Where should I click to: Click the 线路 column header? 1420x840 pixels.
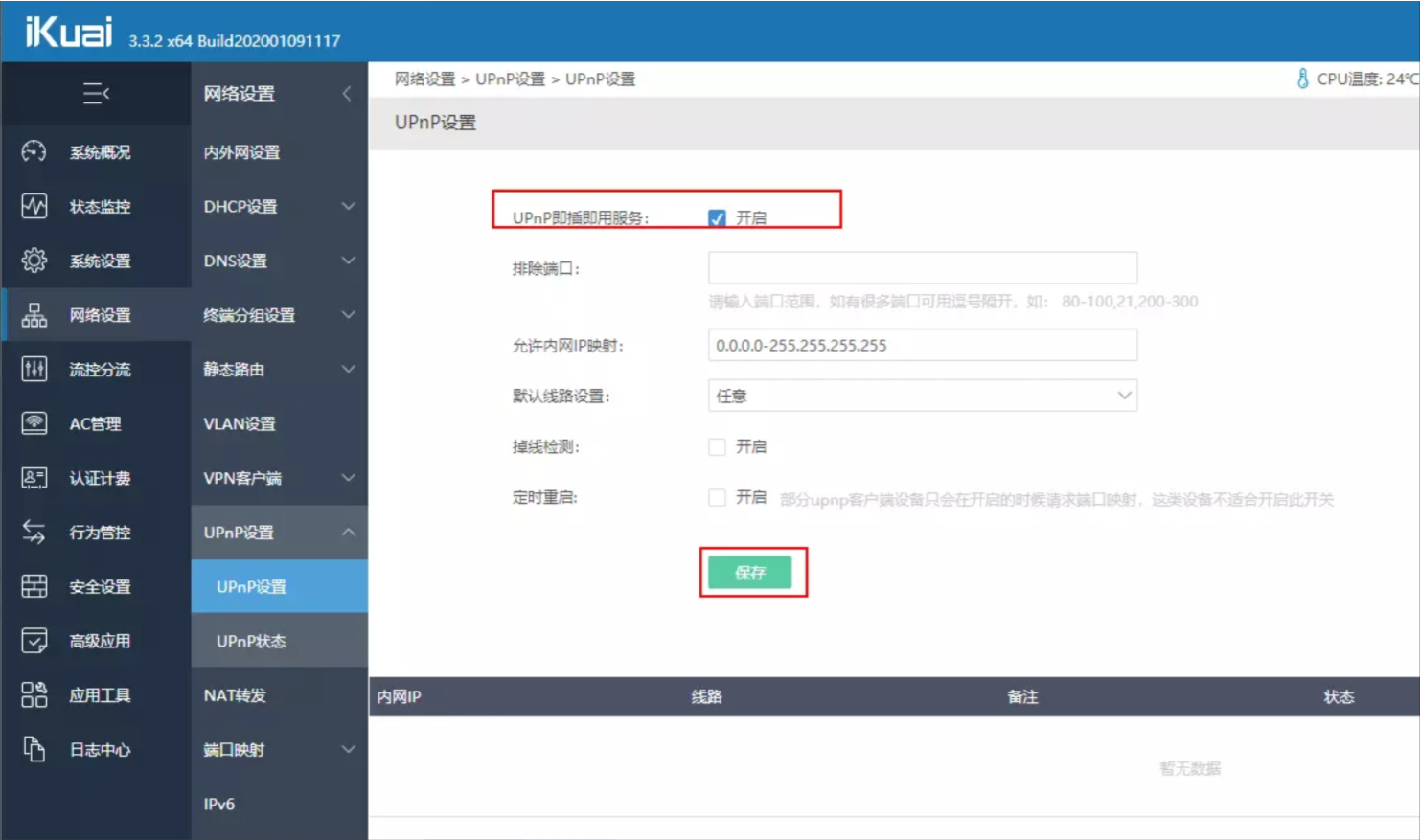(x=706, y=696)
